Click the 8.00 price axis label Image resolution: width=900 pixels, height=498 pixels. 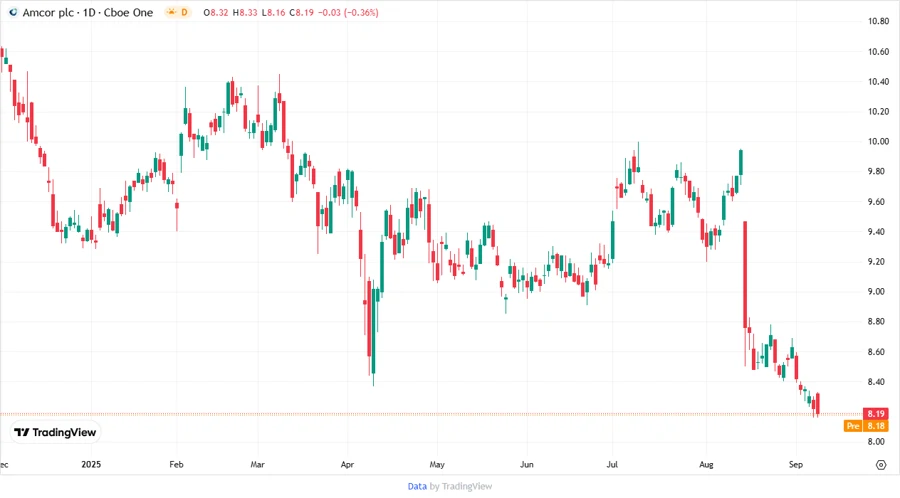[878, 442]
